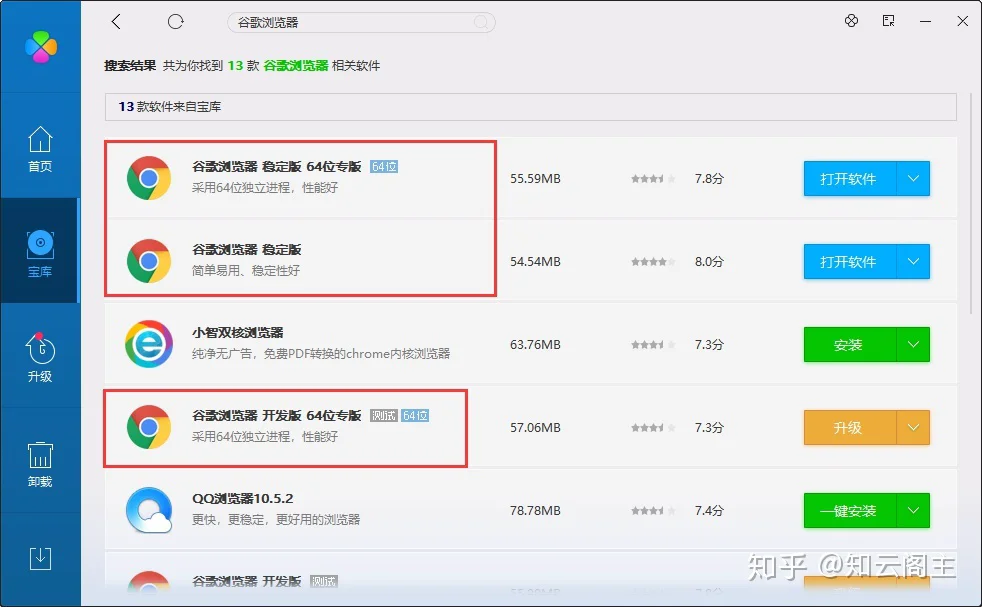Click the 7.4分 score
This screenshot has height=607, width=982.
709,511
